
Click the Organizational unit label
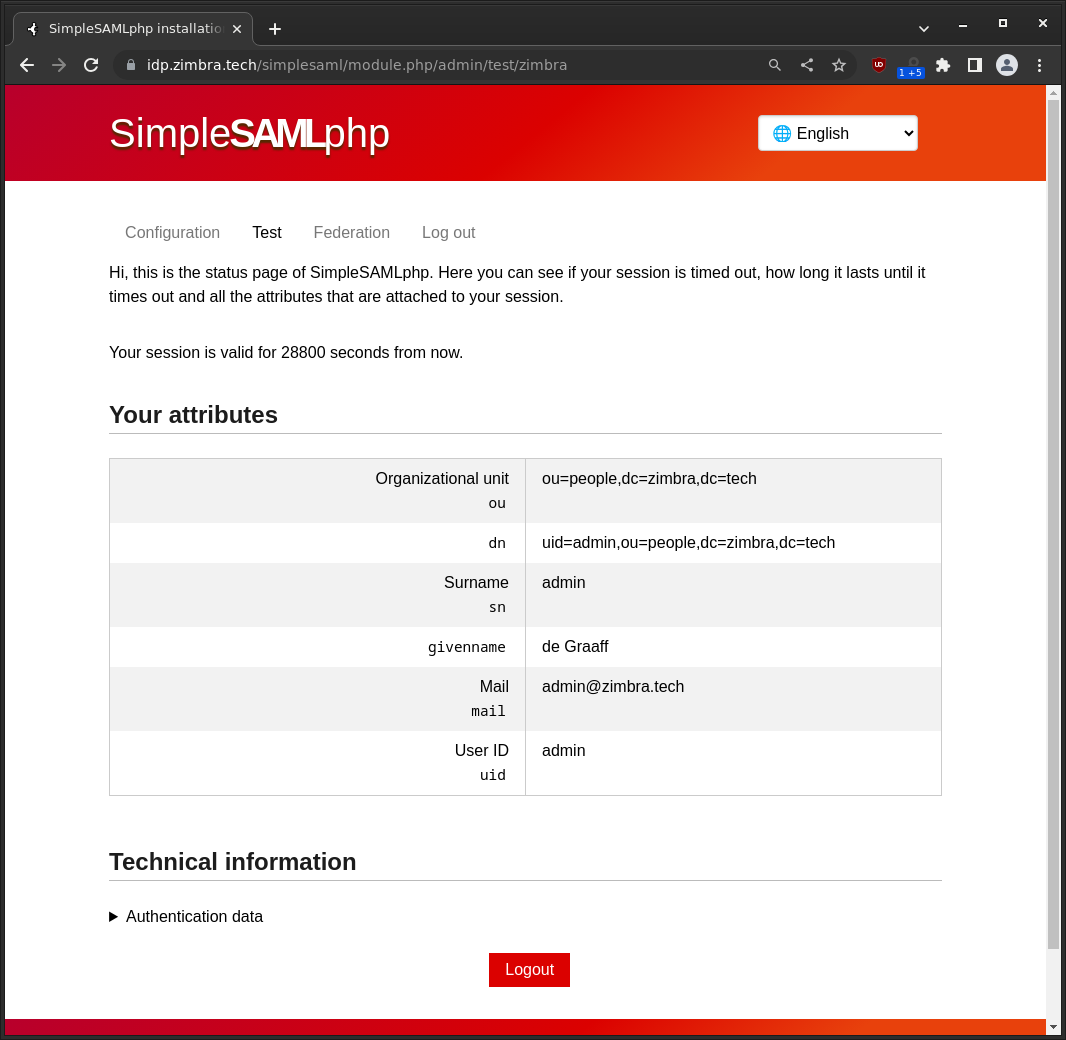point(442,479)
